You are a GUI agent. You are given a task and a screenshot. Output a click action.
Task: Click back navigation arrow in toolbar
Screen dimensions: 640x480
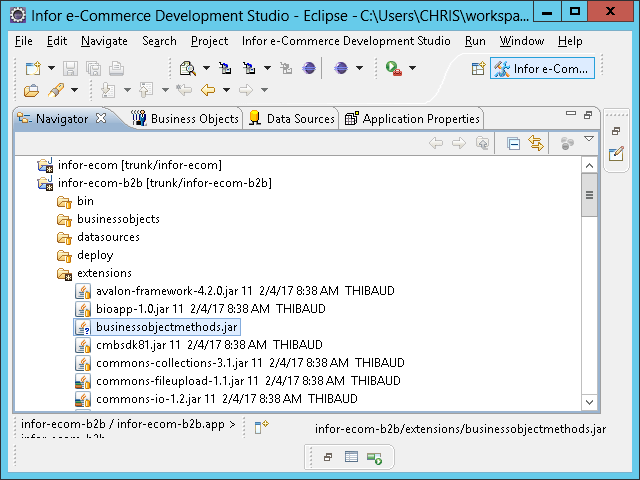[x=208, y=91]
